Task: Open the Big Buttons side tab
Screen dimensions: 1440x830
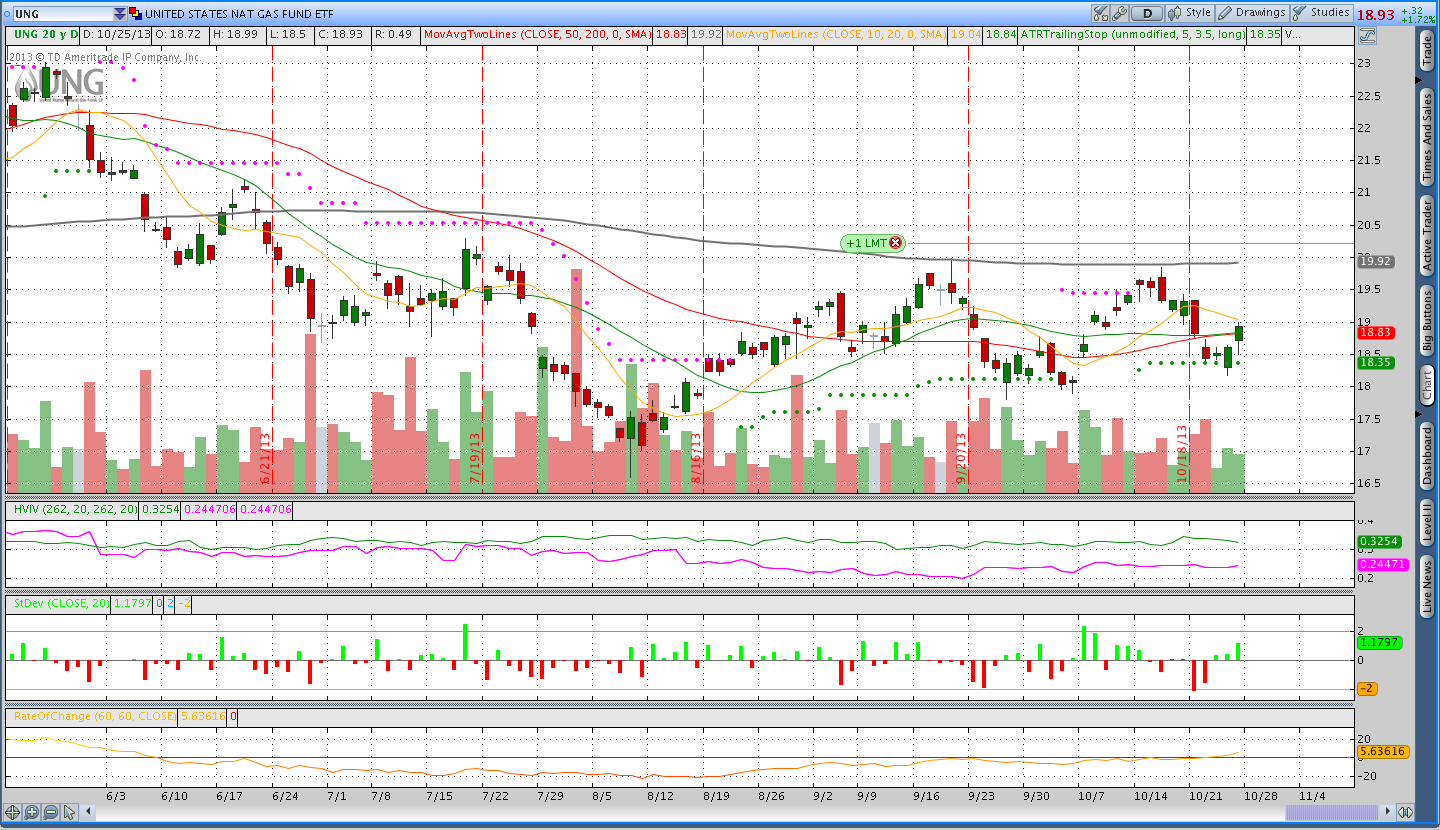Action: pyautogui.click(x=1427, y=319)
